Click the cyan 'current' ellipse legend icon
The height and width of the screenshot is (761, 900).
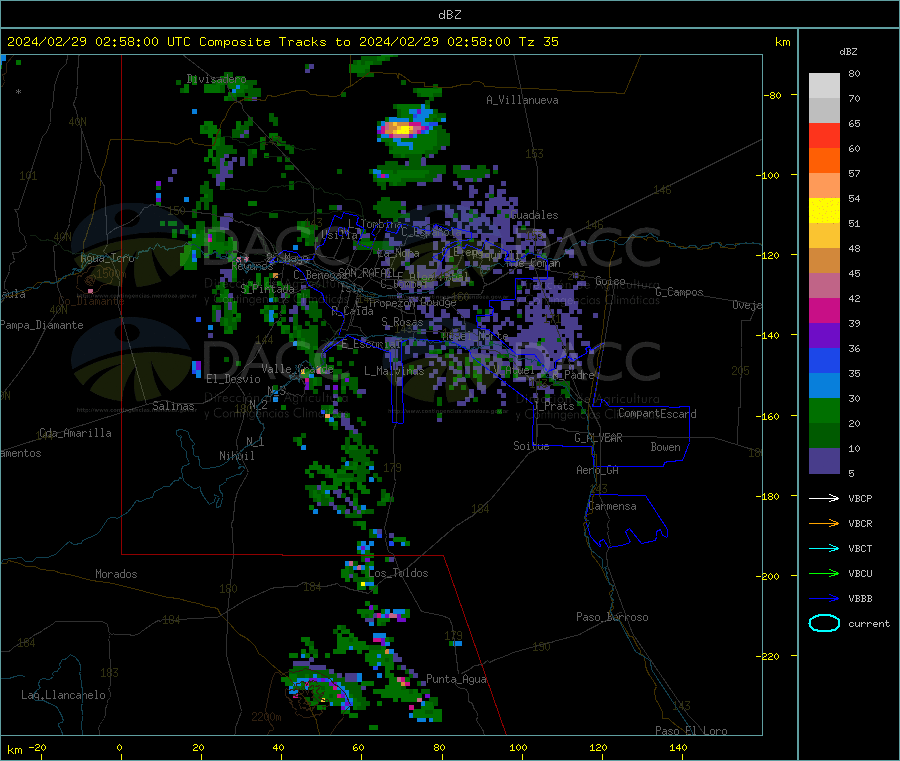(824, 623)
